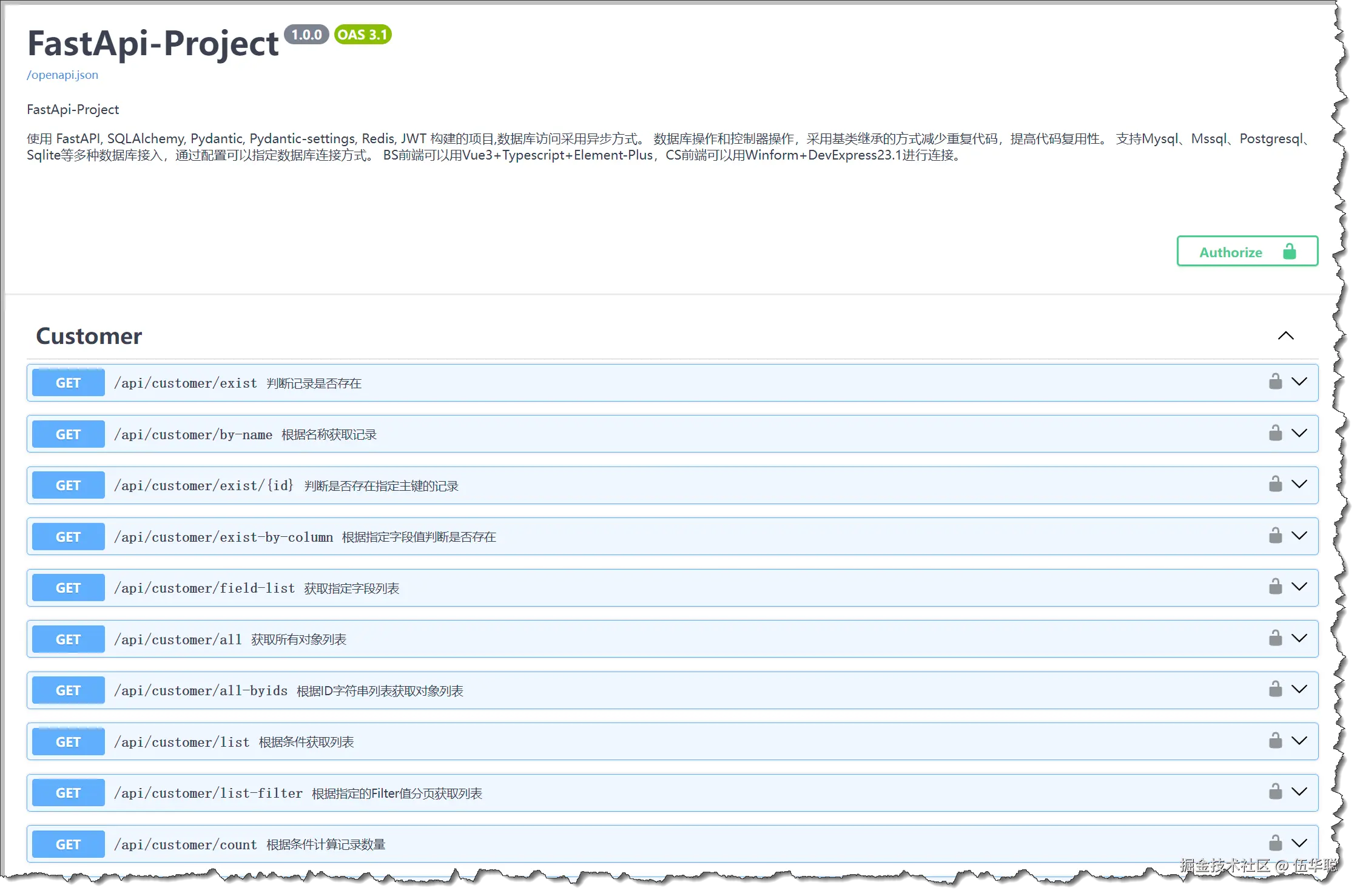
Task: Click lock icon on all-byids endpoint
Action: pos(1275,689)
